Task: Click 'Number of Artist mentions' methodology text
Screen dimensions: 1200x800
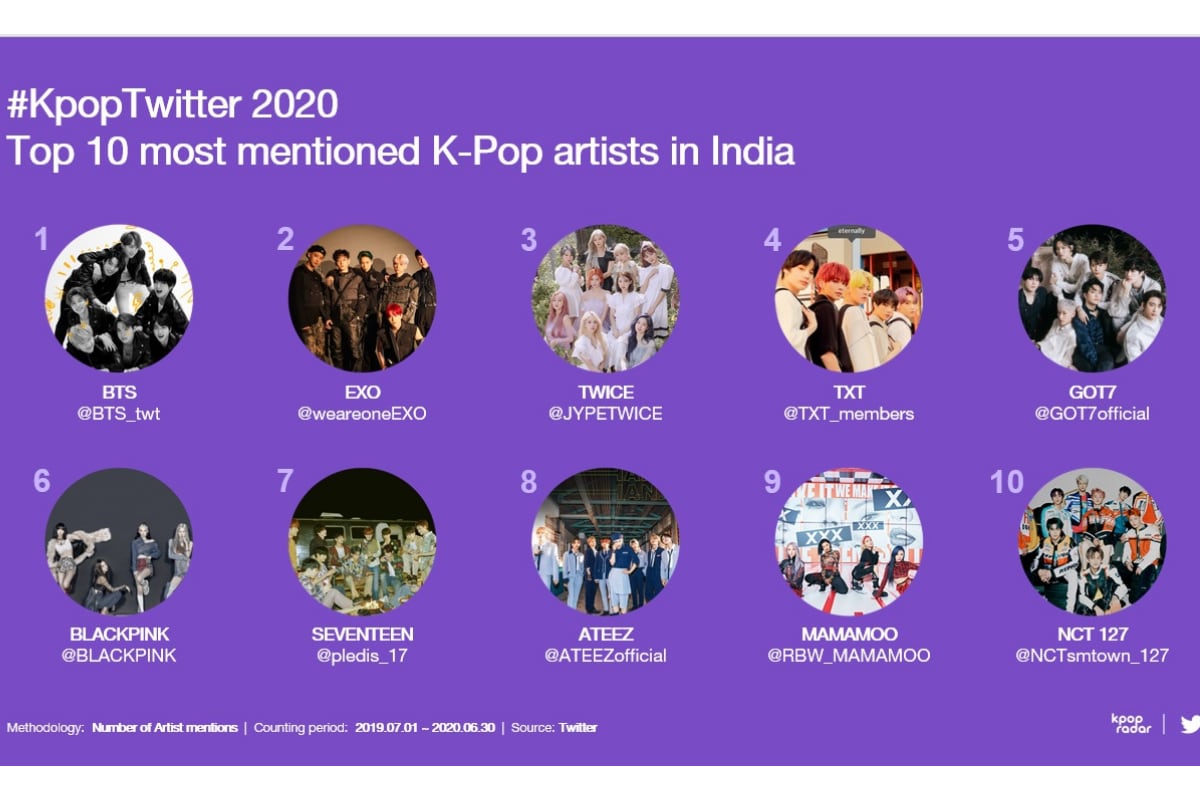Action: click(165, 727)
